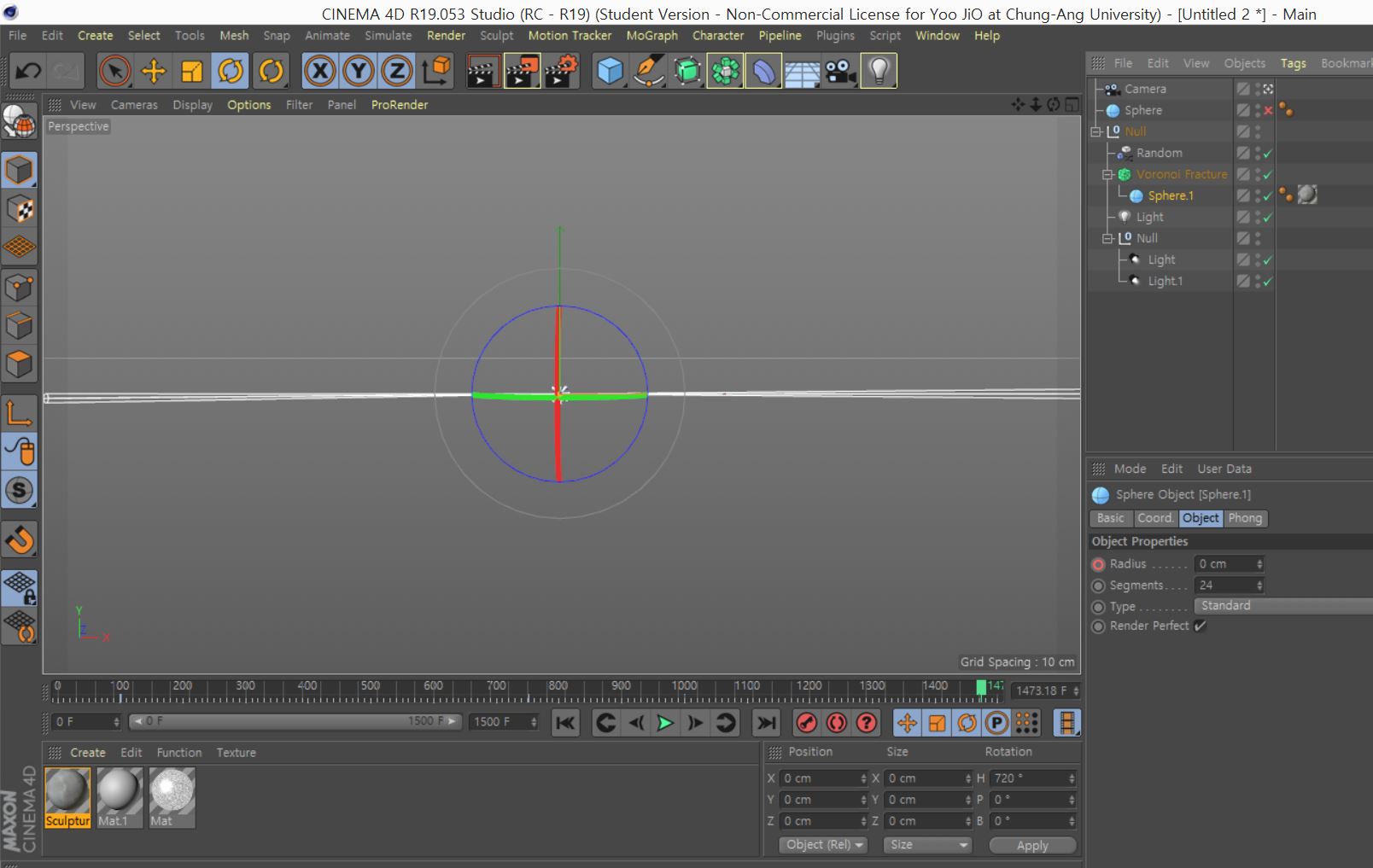Go to start of animation
Screen dimensions: 1373x868
click(x=565, y=723)
